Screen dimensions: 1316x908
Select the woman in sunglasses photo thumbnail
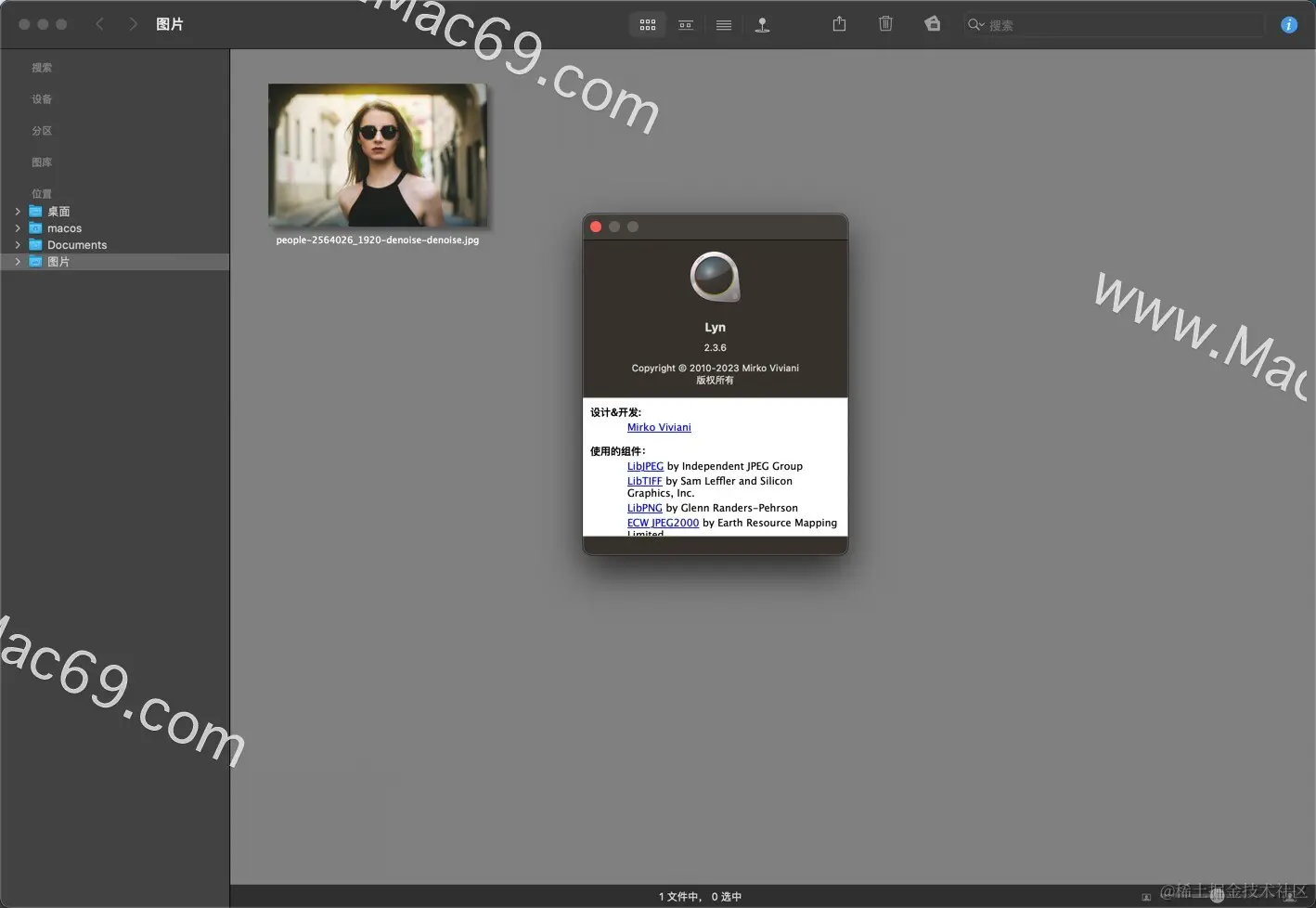tap(378, 155)
